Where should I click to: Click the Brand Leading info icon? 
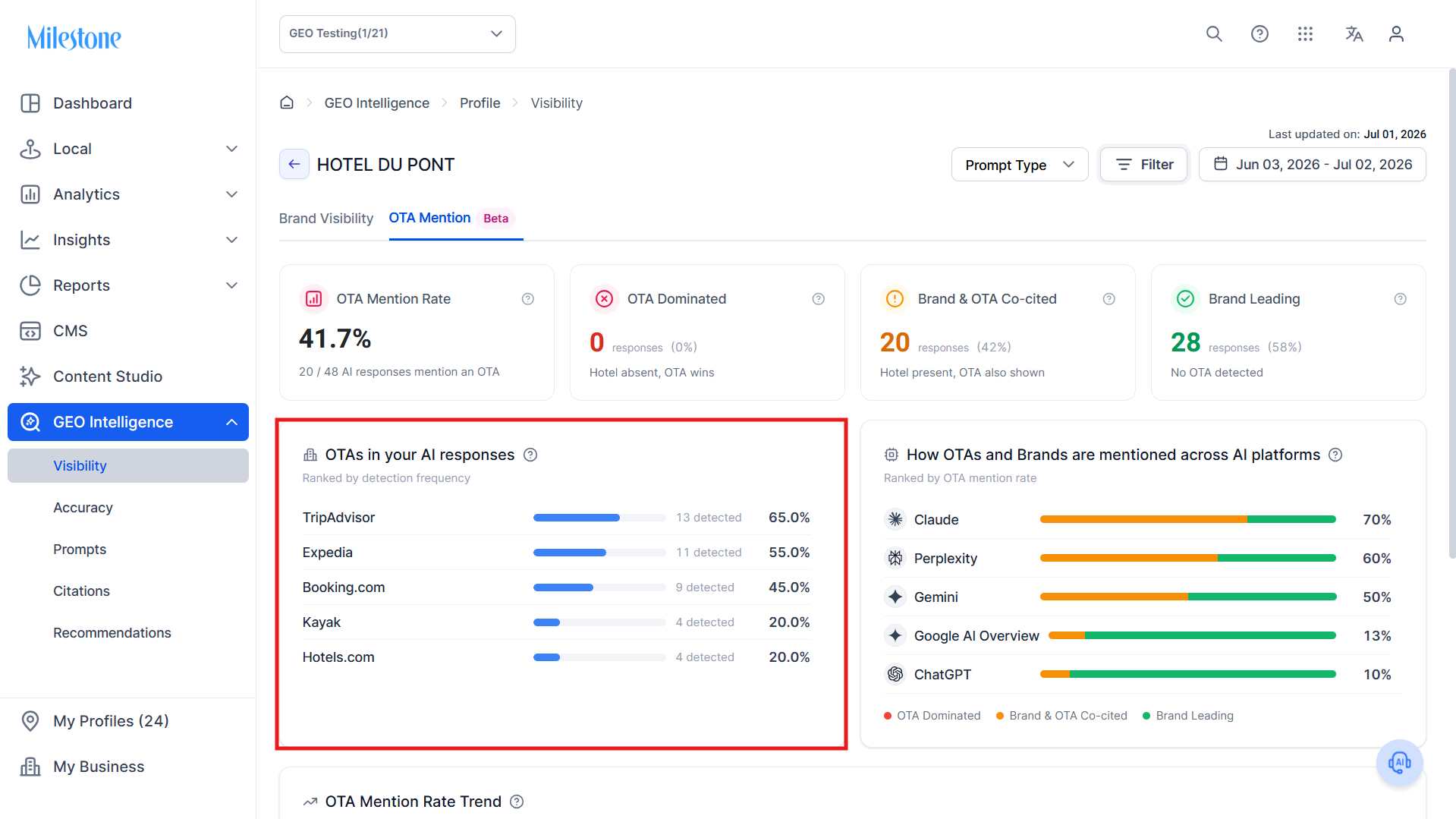coord(1401,299)
